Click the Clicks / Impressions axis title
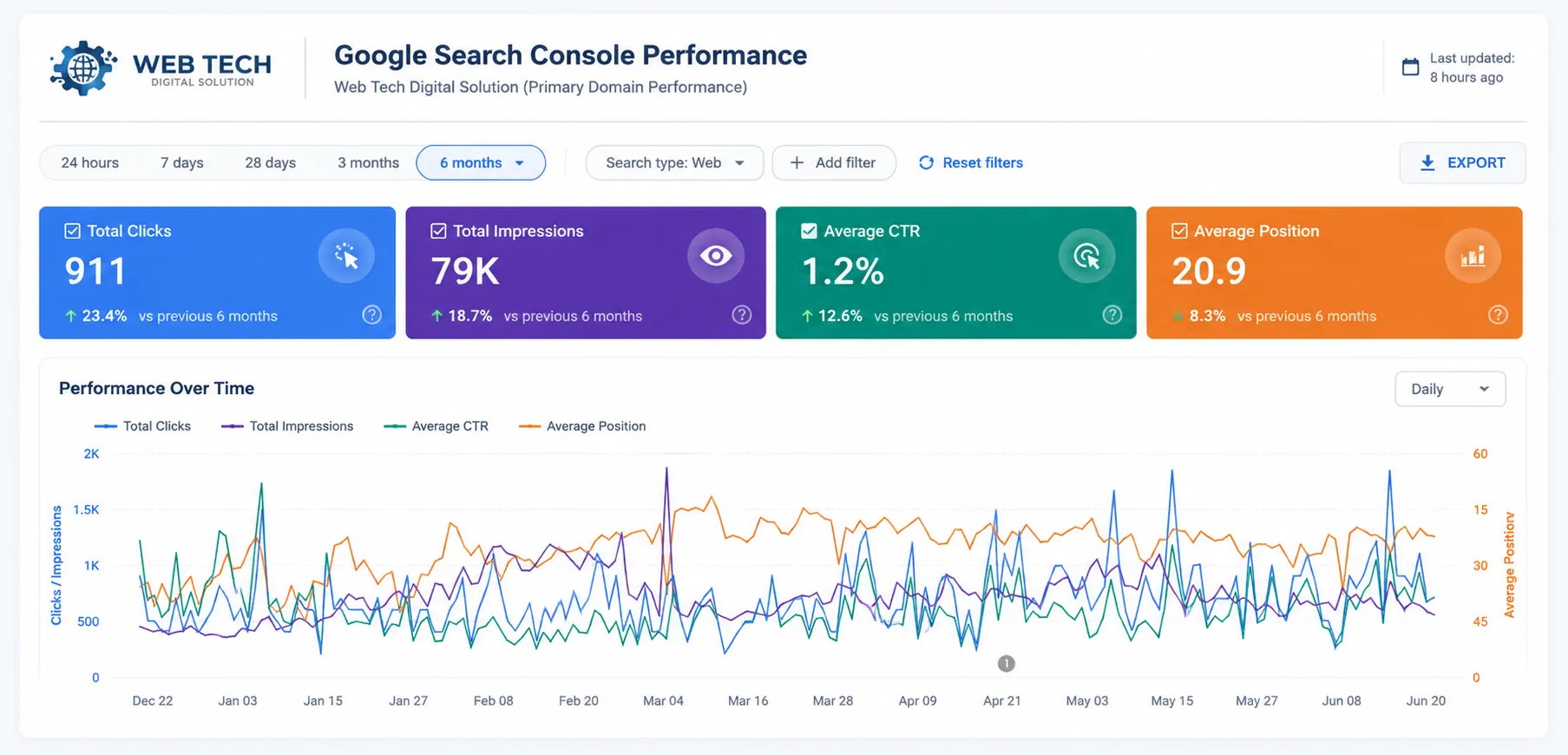Image resolution: width=1568 pixels, height=755 pixels. tap(56, 566)
